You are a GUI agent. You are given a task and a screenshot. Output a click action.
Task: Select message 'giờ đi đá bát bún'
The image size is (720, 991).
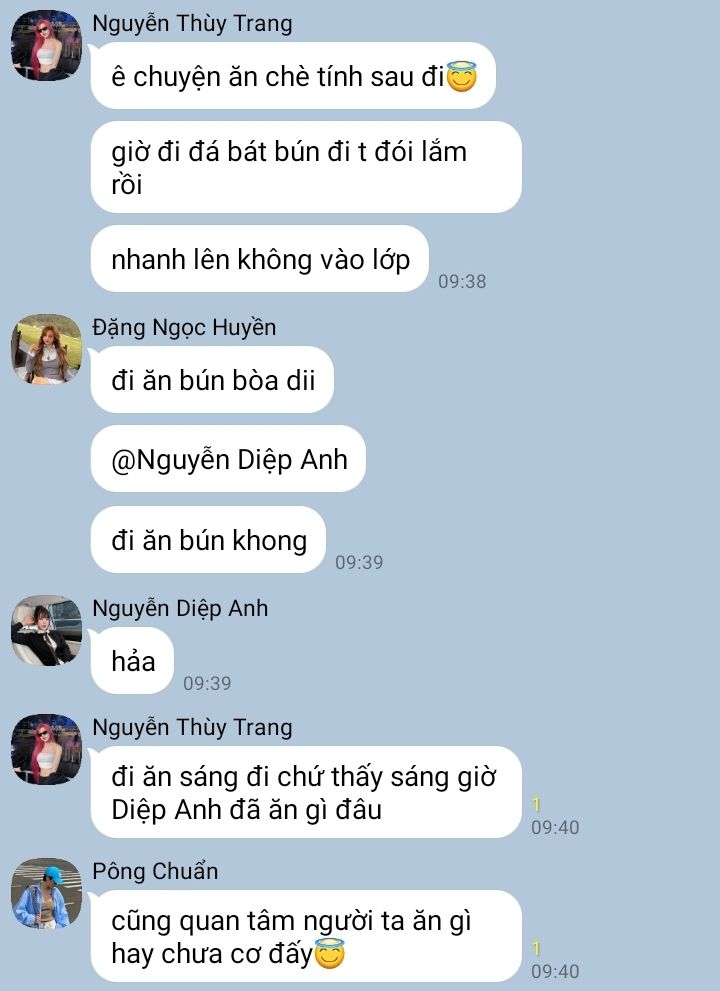point(306,167)
